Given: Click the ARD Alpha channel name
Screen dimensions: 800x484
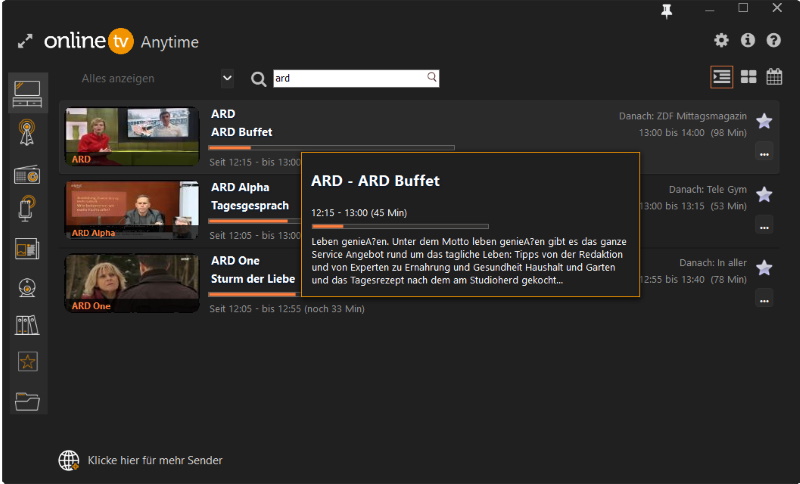Looking at the screenshot, I should point(240,187).
